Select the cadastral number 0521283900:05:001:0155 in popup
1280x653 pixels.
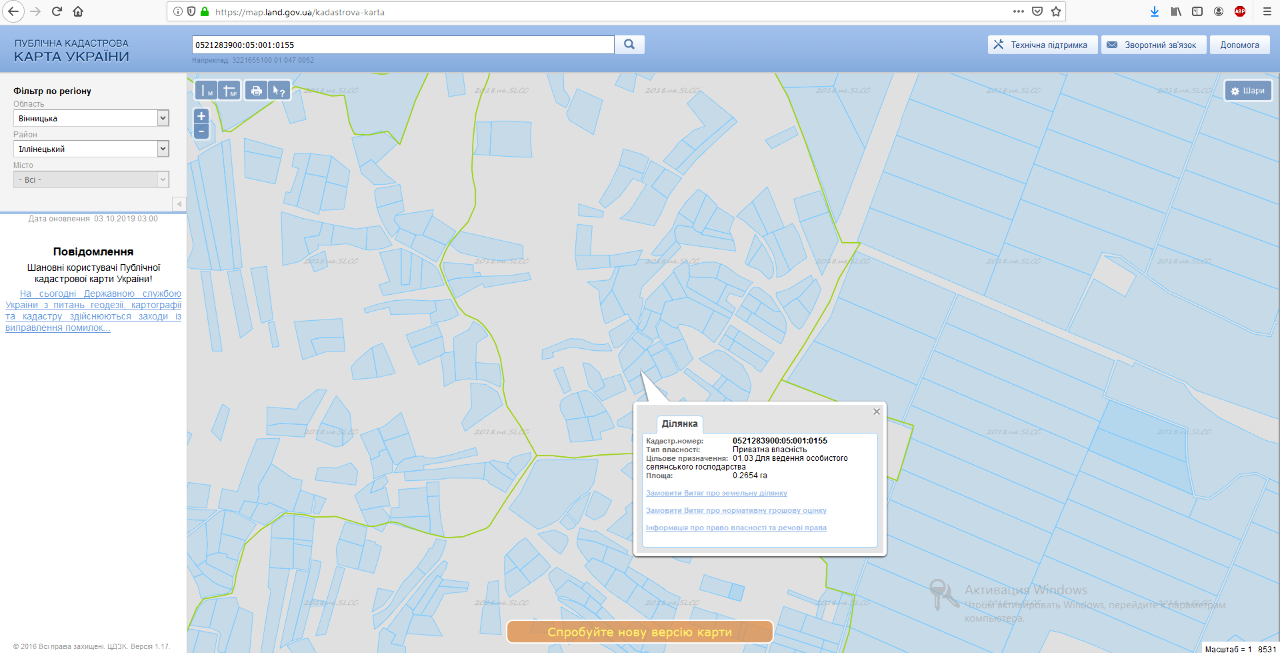[x=780, y=441]
